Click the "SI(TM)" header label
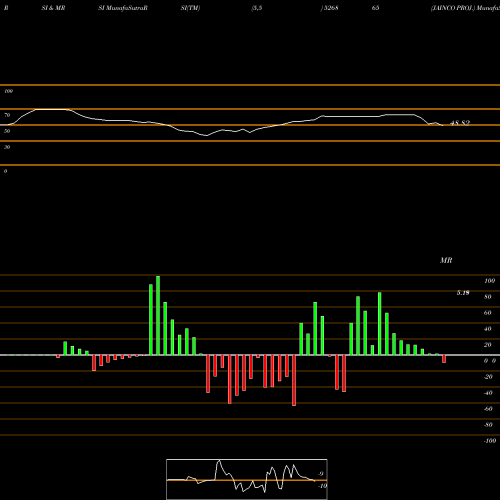Viewport: 500px width, 500px height. tap(190, 8)
